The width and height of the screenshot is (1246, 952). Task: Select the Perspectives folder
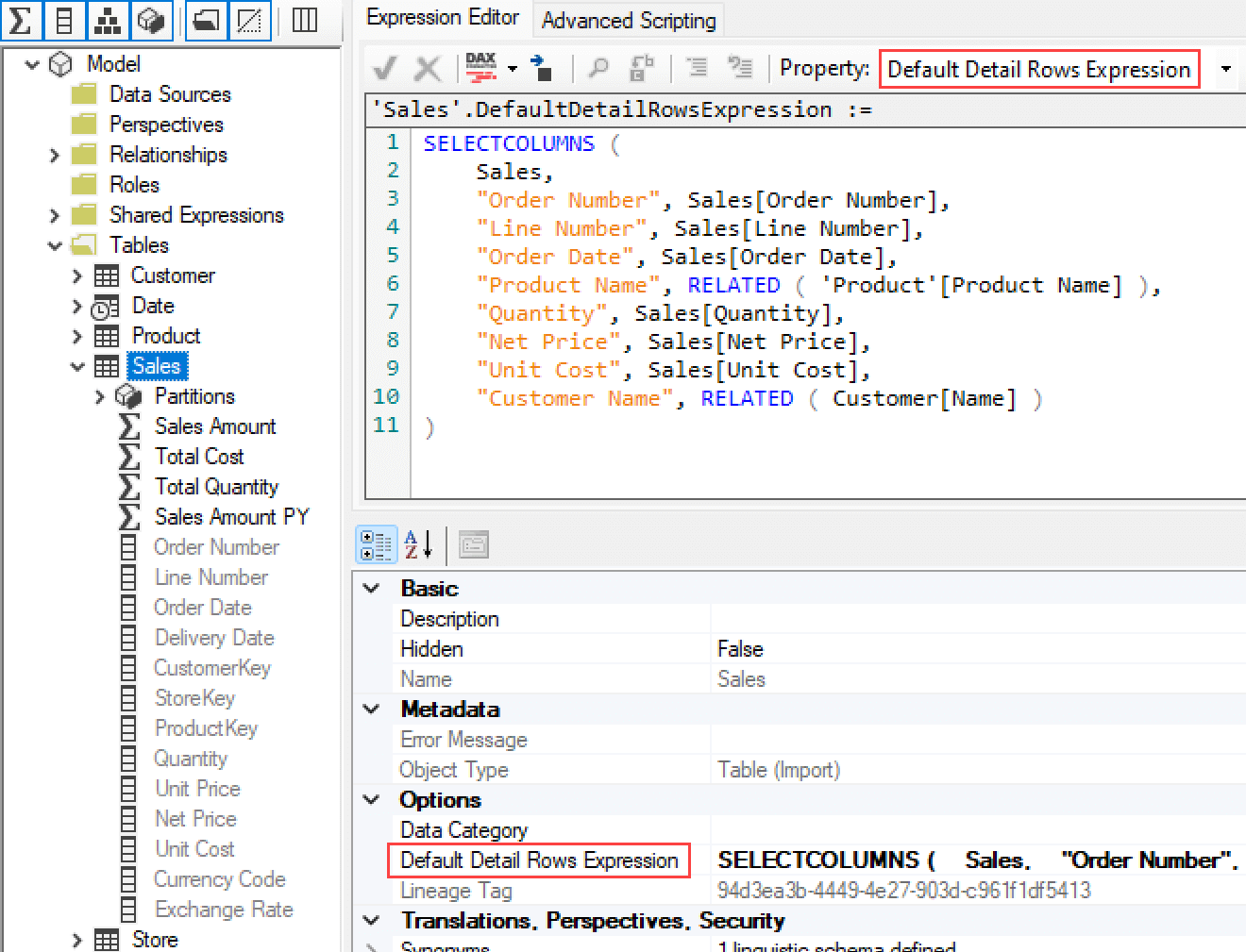coord(166,125)
